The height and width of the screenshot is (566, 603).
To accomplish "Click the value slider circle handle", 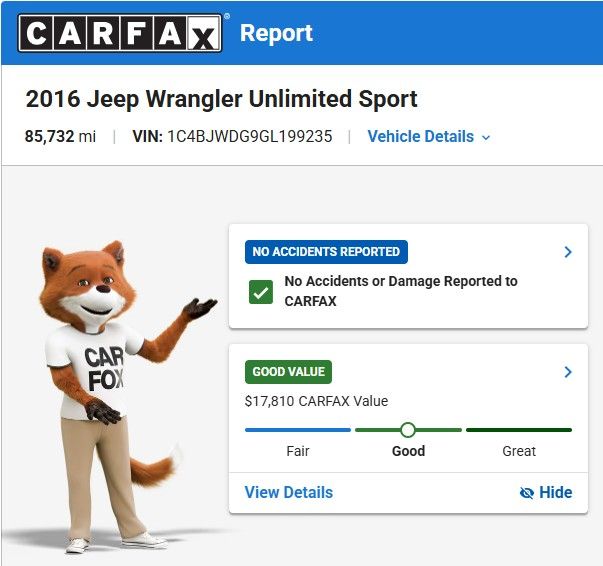I will 408,430.
